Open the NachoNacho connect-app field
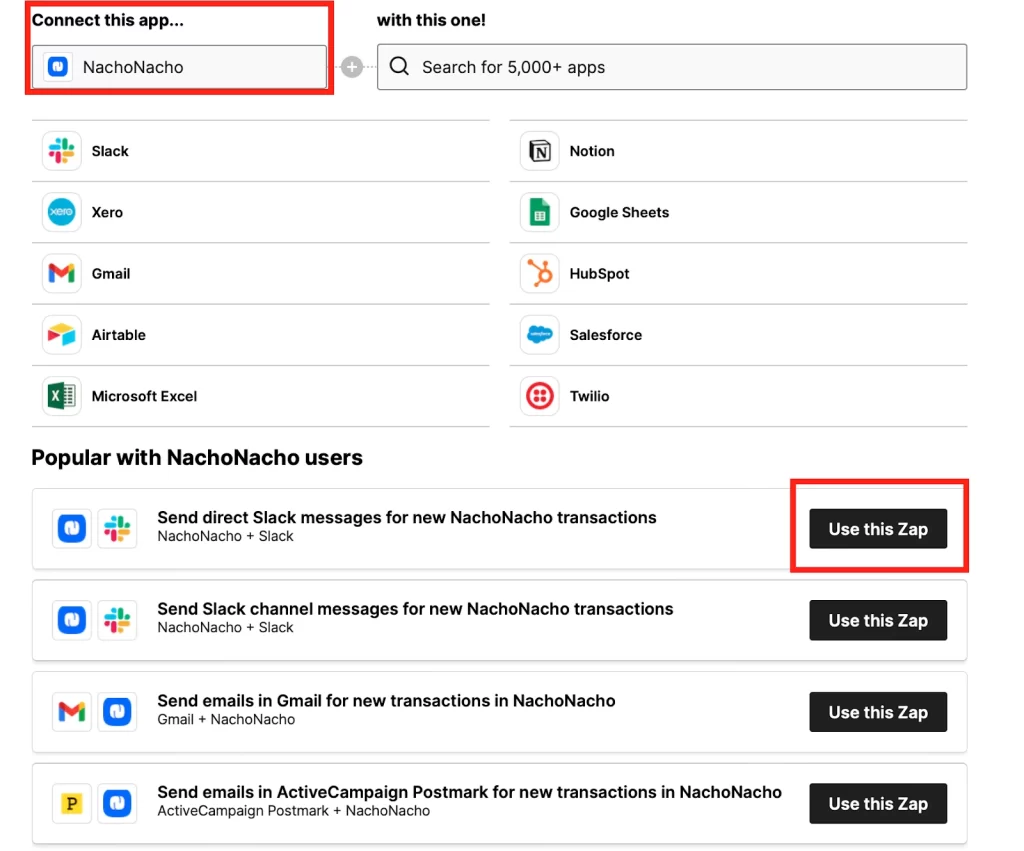 179,67
